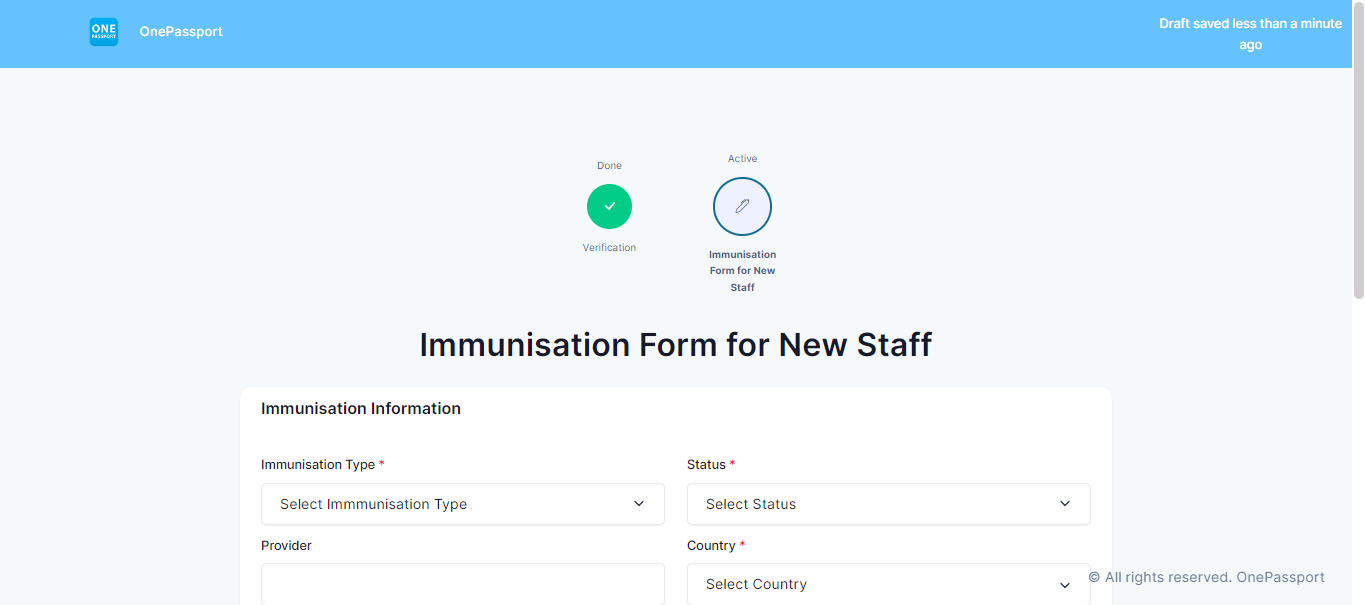Click the green Verification done checkmark
This screenshot has height=605, width=1365.
click(609, 206)
